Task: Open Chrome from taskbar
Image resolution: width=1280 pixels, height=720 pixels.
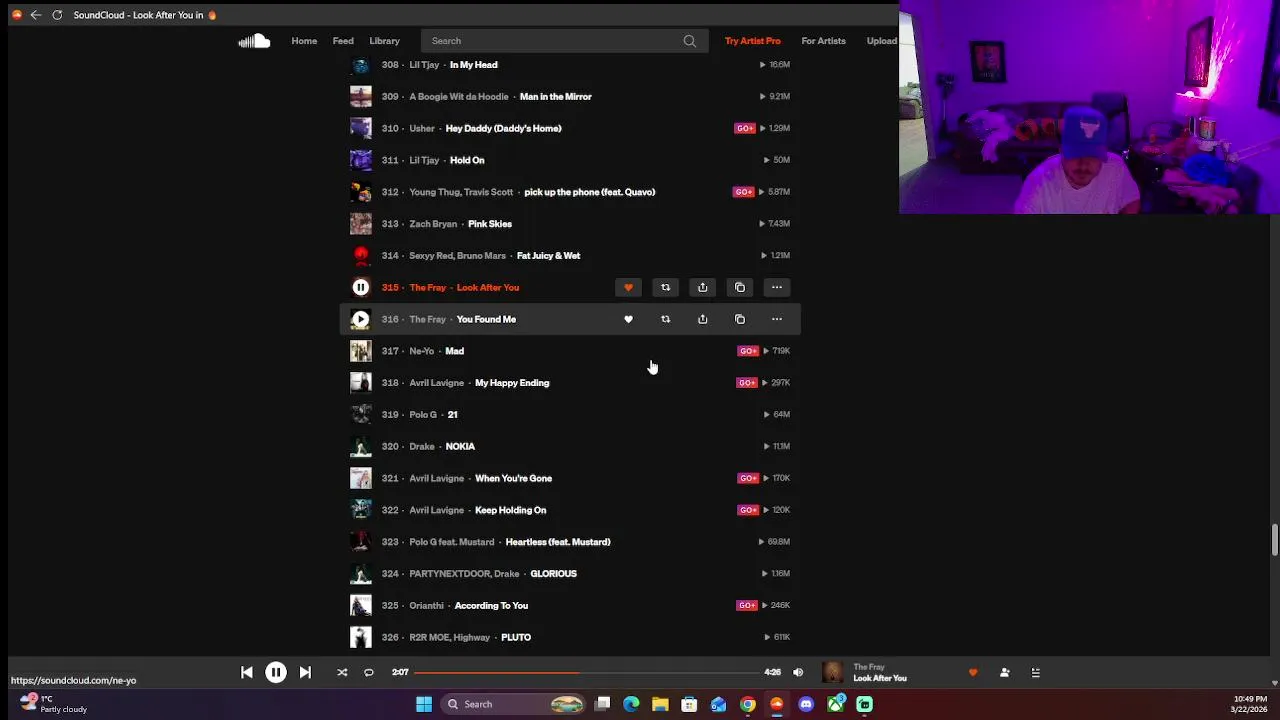Action: (748, 705)
